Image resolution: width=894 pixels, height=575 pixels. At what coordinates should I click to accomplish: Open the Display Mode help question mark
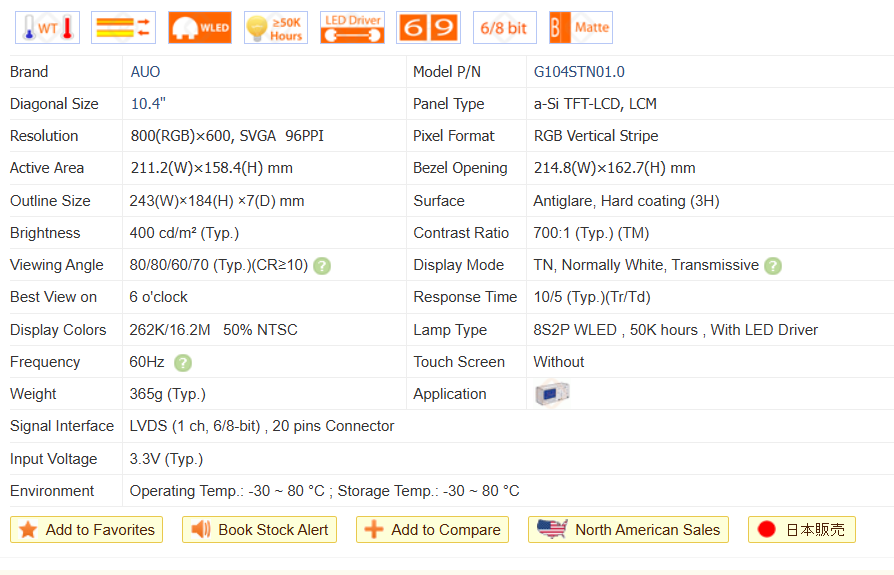773,266
